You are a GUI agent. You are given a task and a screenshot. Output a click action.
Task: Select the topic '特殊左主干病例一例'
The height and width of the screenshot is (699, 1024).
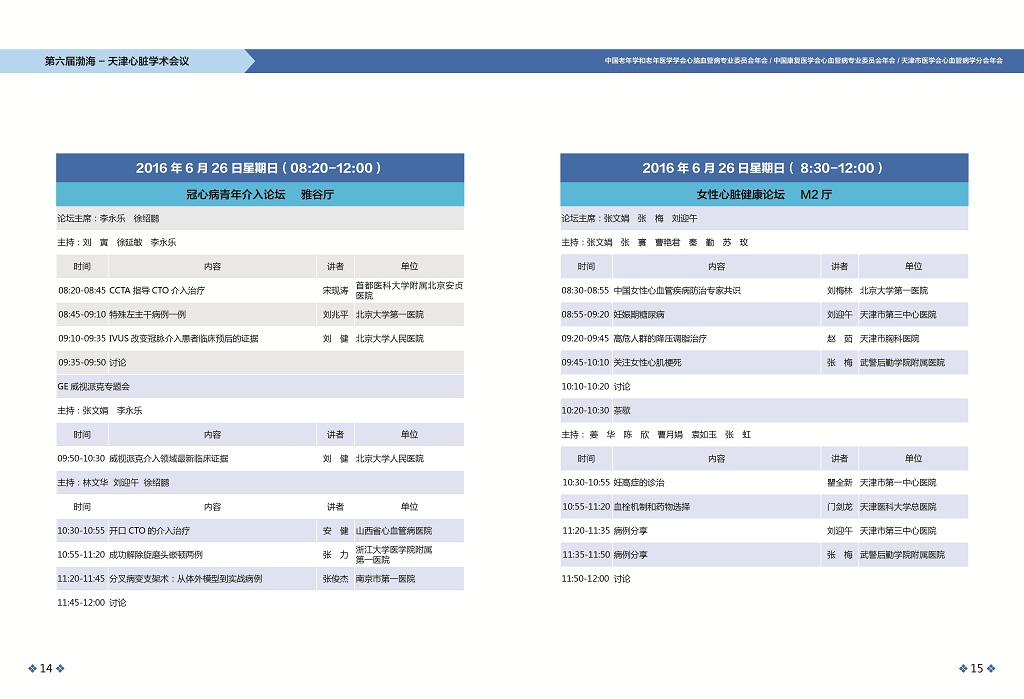148,314
